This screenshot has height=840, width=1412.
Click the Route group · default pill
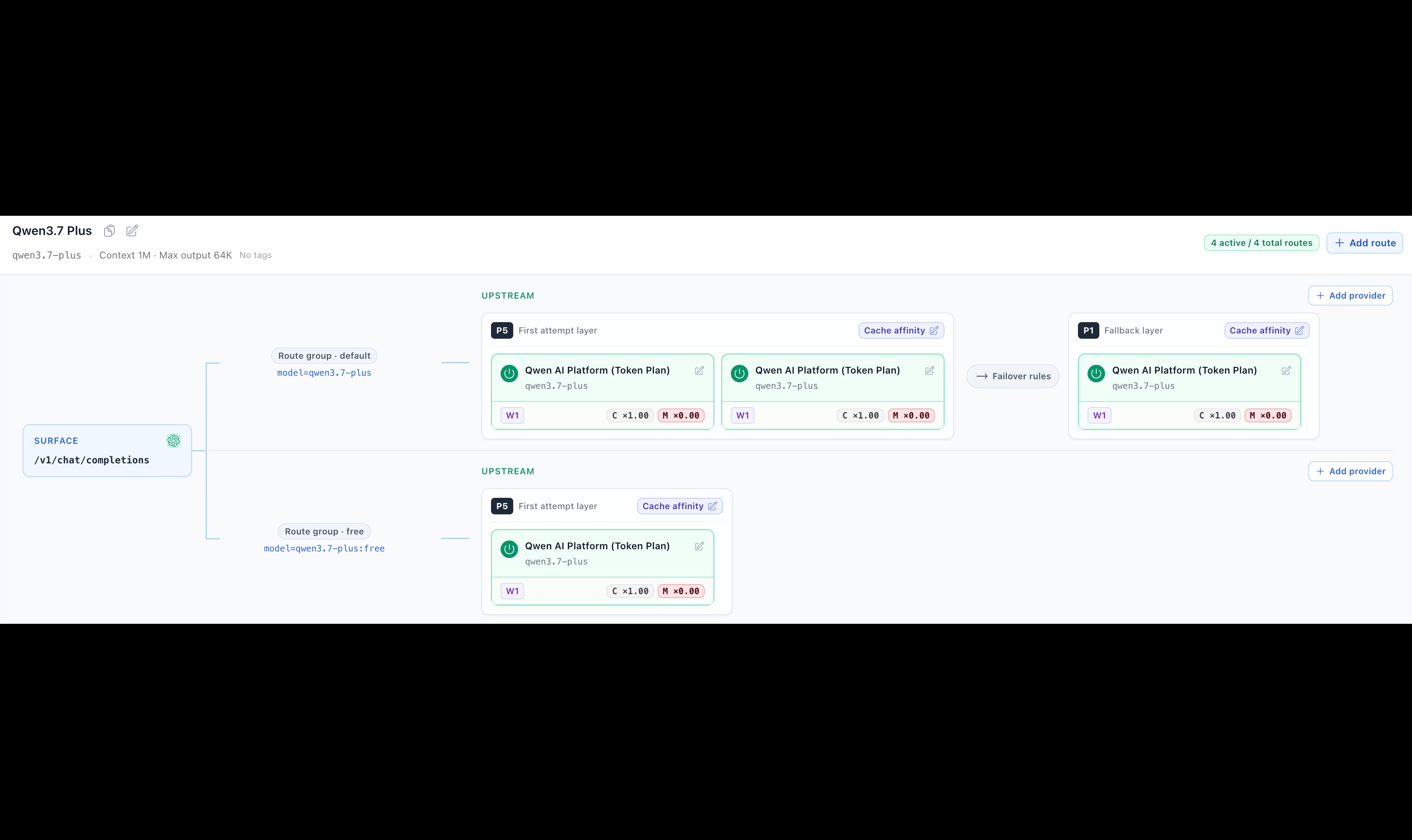(324, 355)
